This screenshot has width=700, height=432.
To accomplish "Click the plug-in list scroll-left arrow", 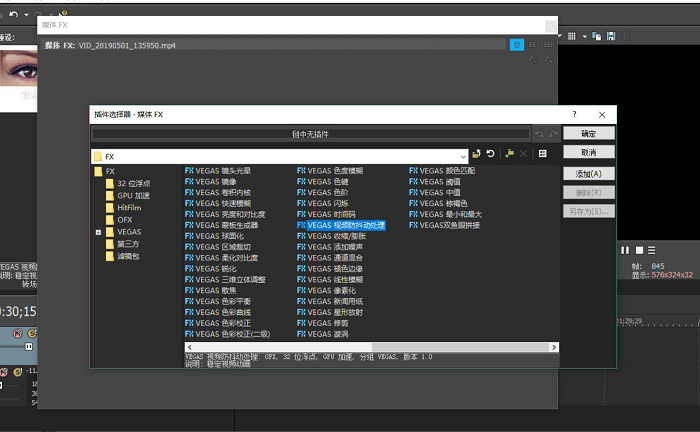I will pos(190,347).
